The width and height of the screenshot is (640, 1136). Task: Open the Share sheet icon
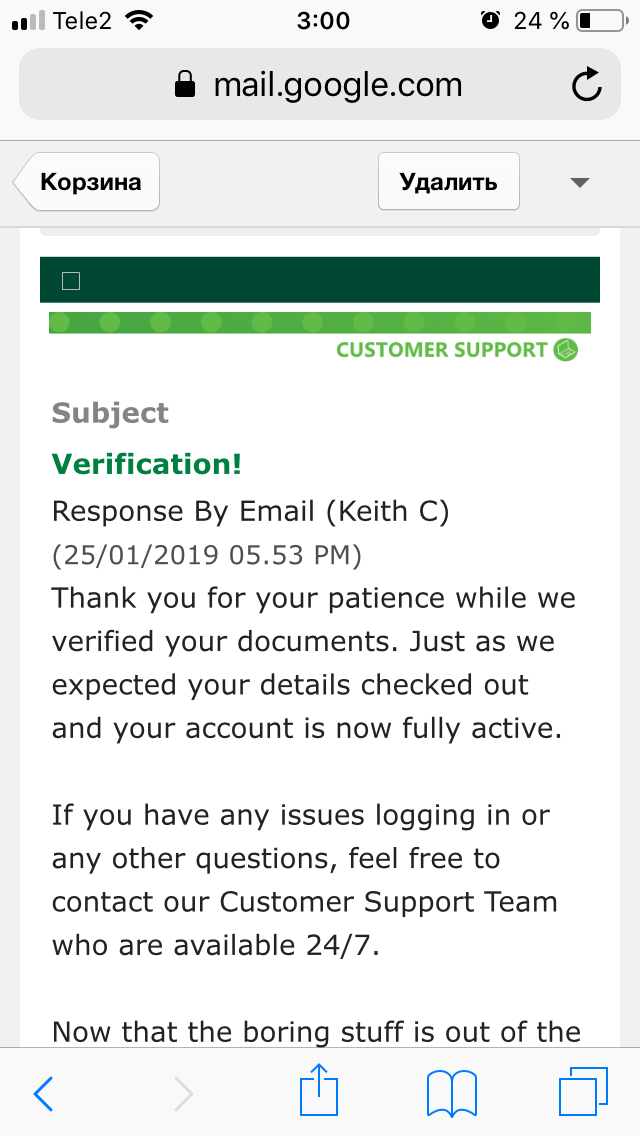[319, 1089]
